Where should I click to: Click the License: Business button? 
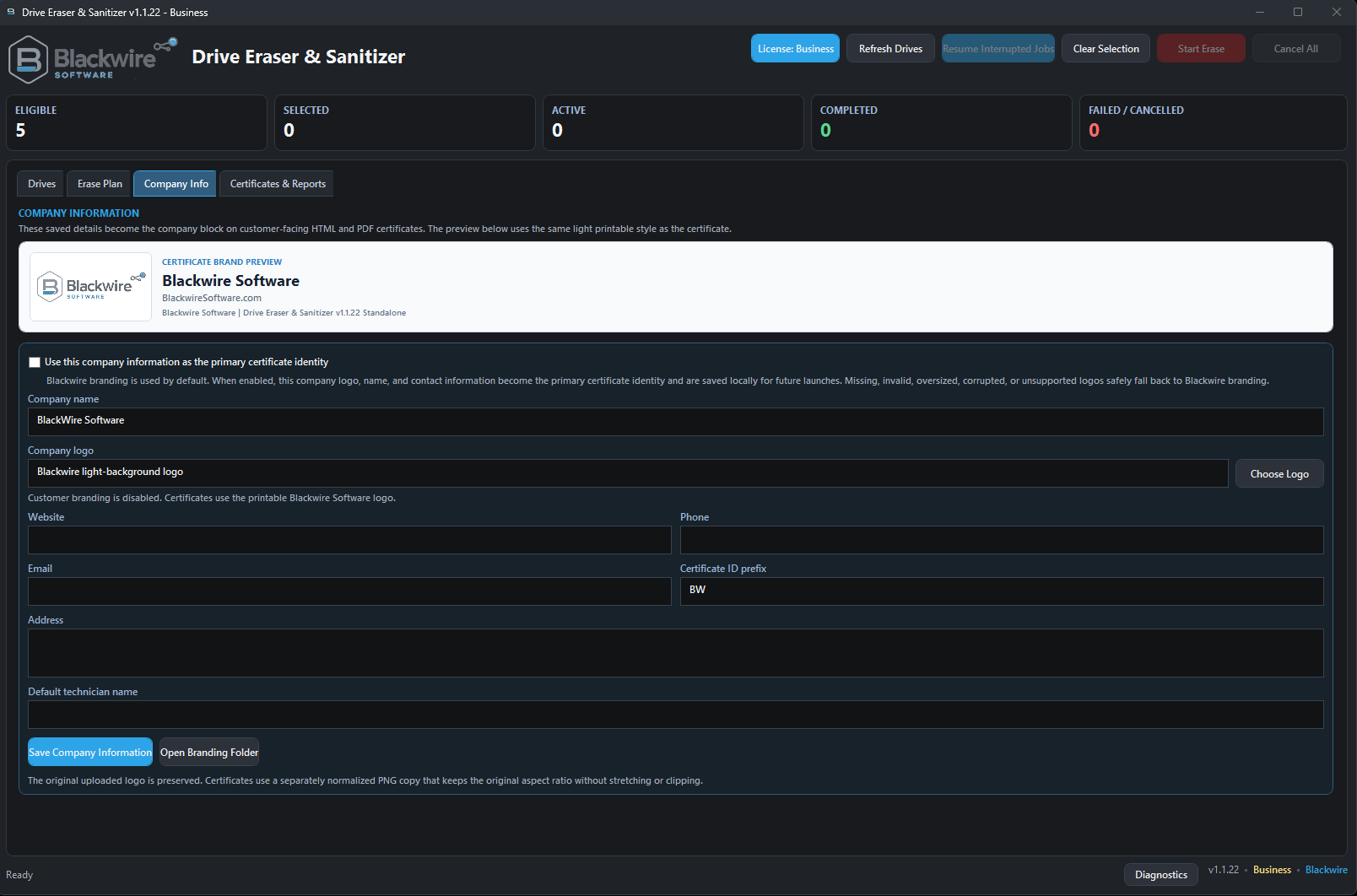pyautogui.click(x=795, y=49)
